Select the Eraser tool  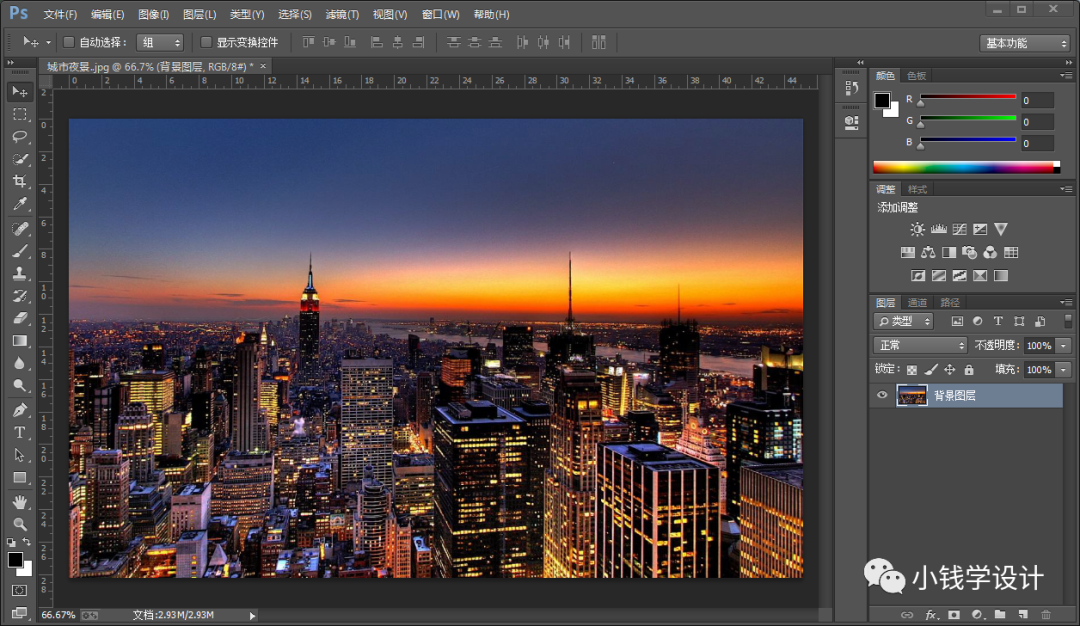pyautogui.click(x=20, y=318)
